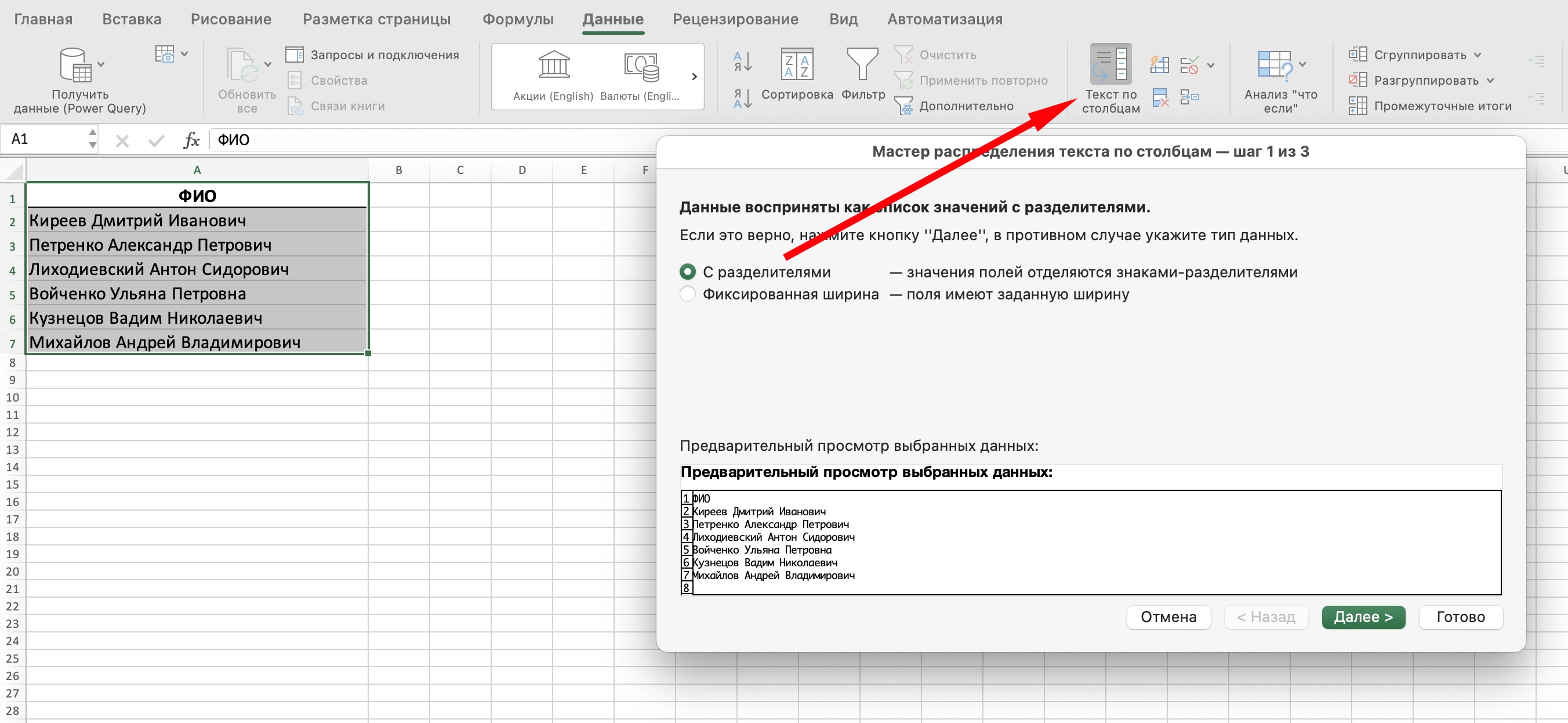The width and height of the screenshot is (1568, 723).
Task: Select the 'Фиксированная ширина' radio option
Action: click(x=687, y=294)
